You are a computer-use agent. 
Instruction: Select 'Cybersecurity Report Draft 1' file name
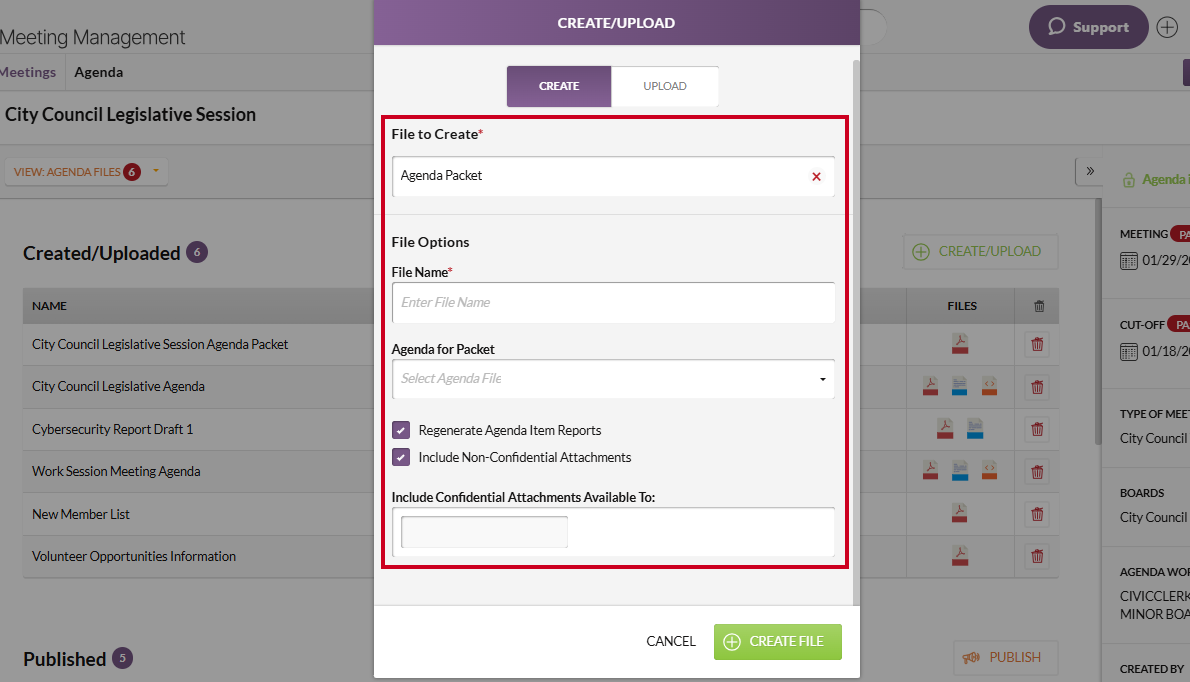click(112, 429)
